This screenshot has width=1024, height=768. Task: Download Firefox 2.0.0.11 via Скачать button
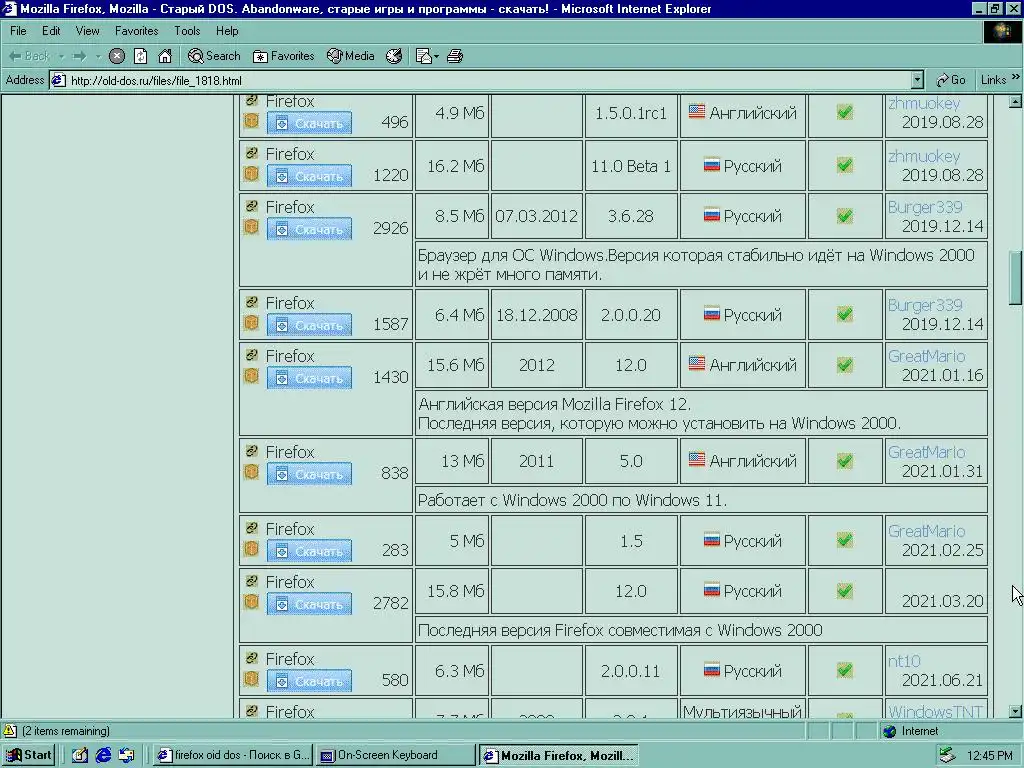pyautogui.click(x=310, y=682)
